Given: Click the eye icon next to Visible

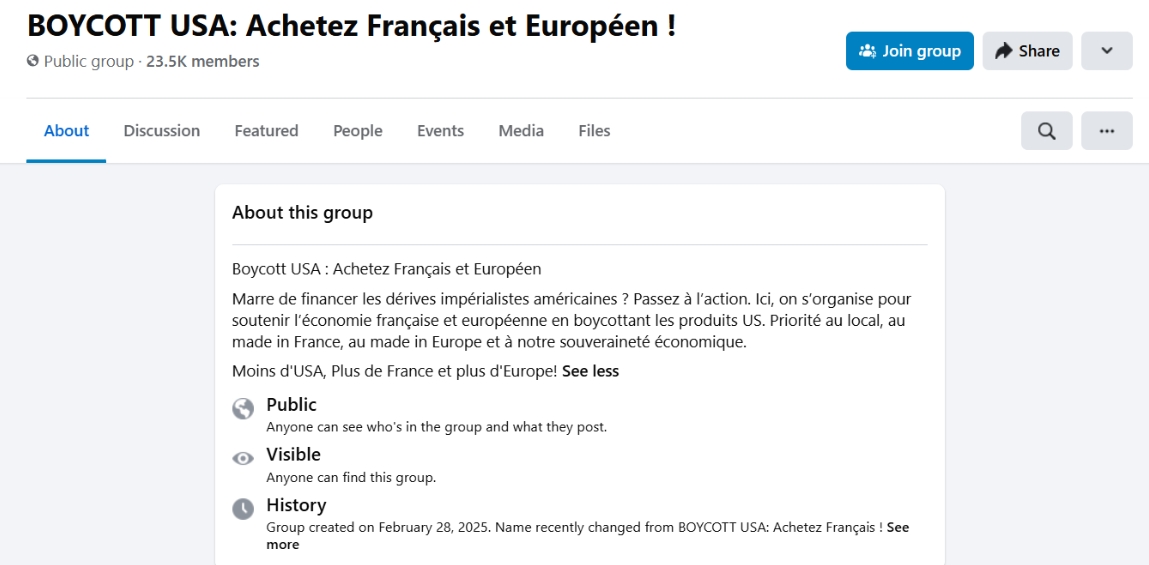Looking at the screenshot, I should (x=243, y=459).
